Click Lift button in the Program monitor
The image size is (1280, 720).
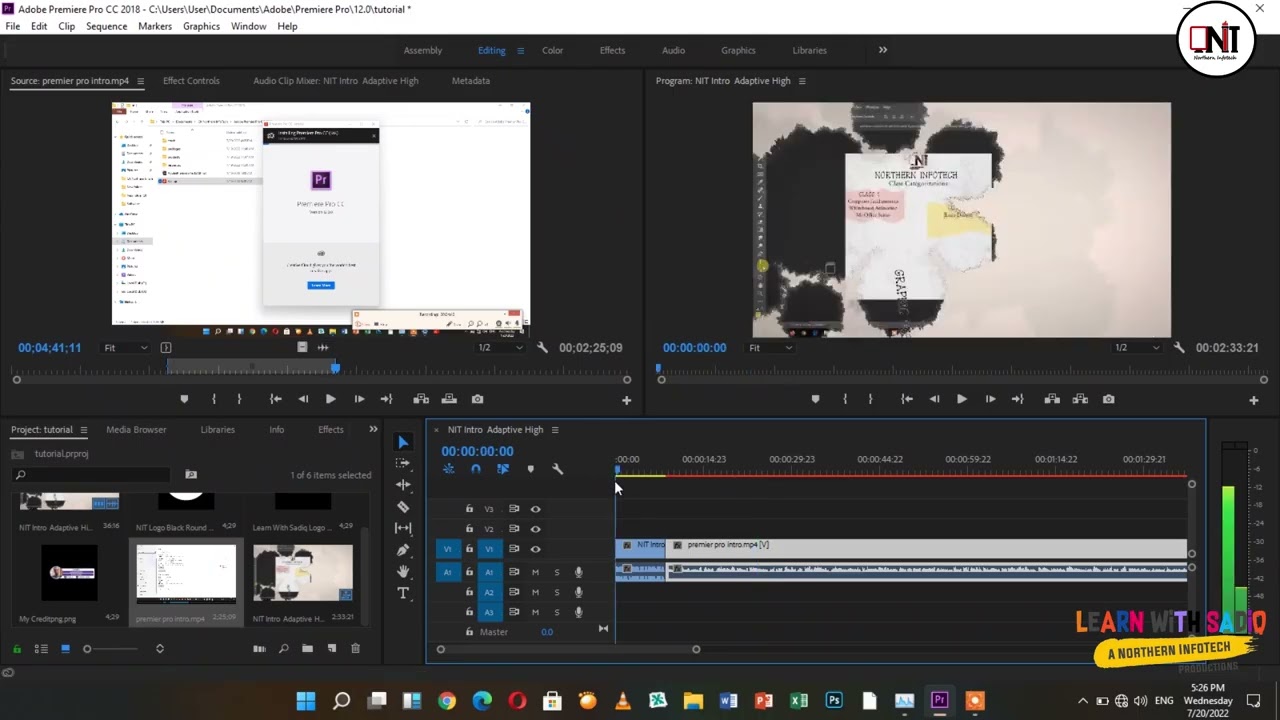1052,399
